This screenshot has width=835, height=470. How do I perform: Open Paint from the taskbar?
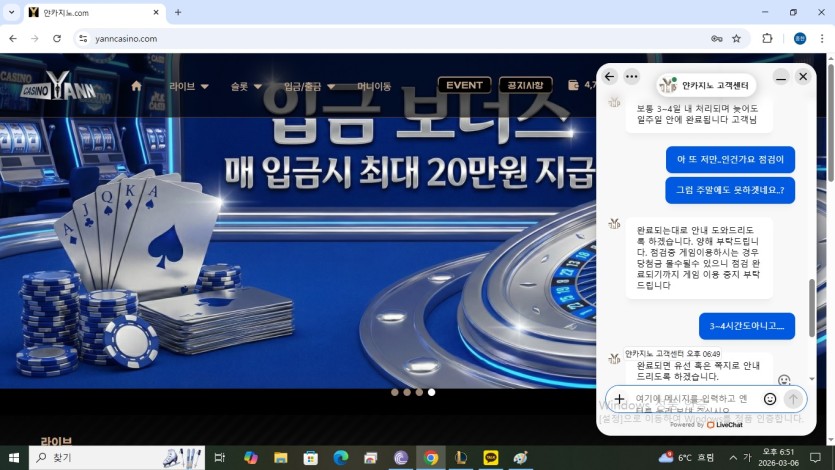coord(521,458)
